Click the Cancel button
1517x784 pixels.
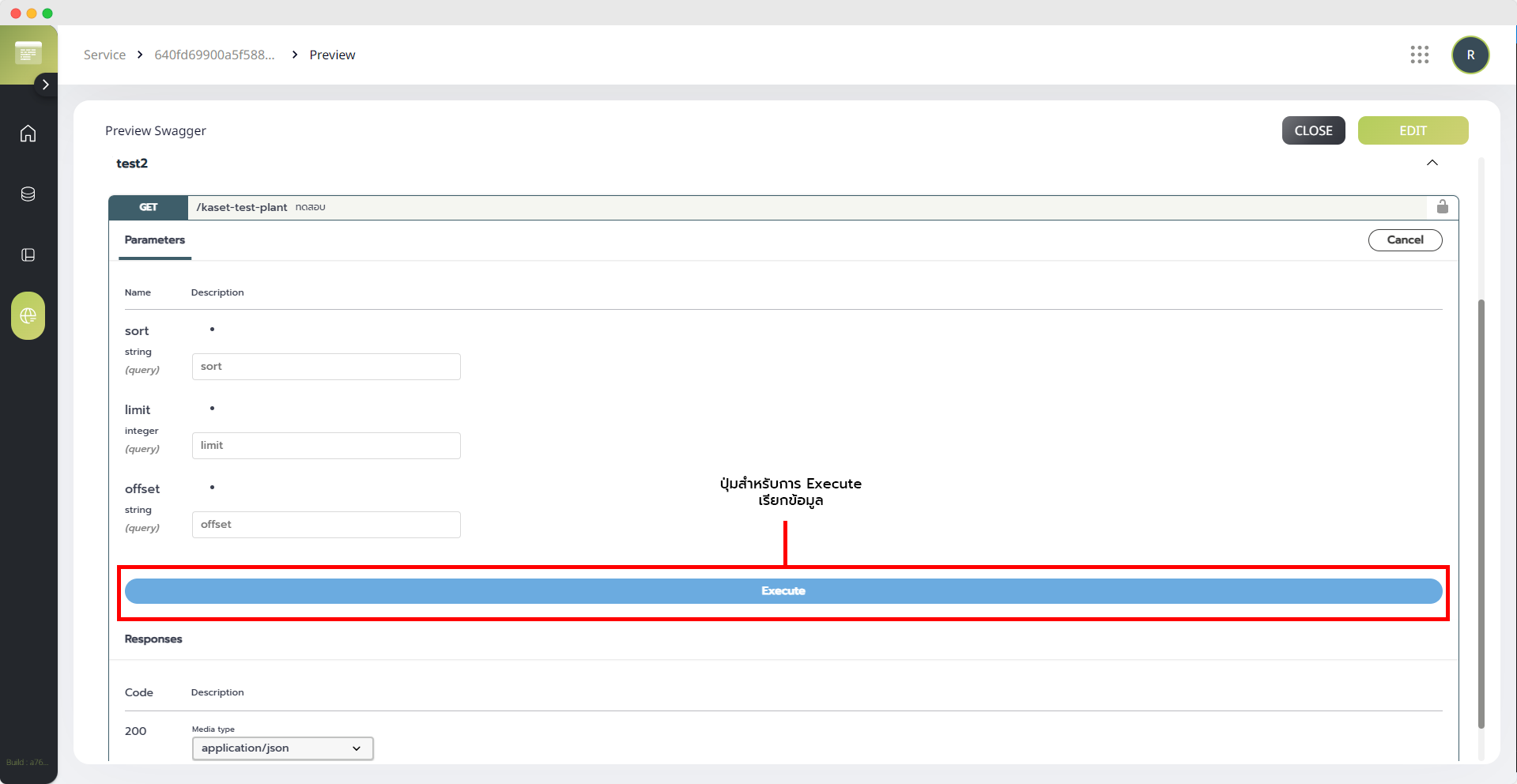click(1405, 240)
